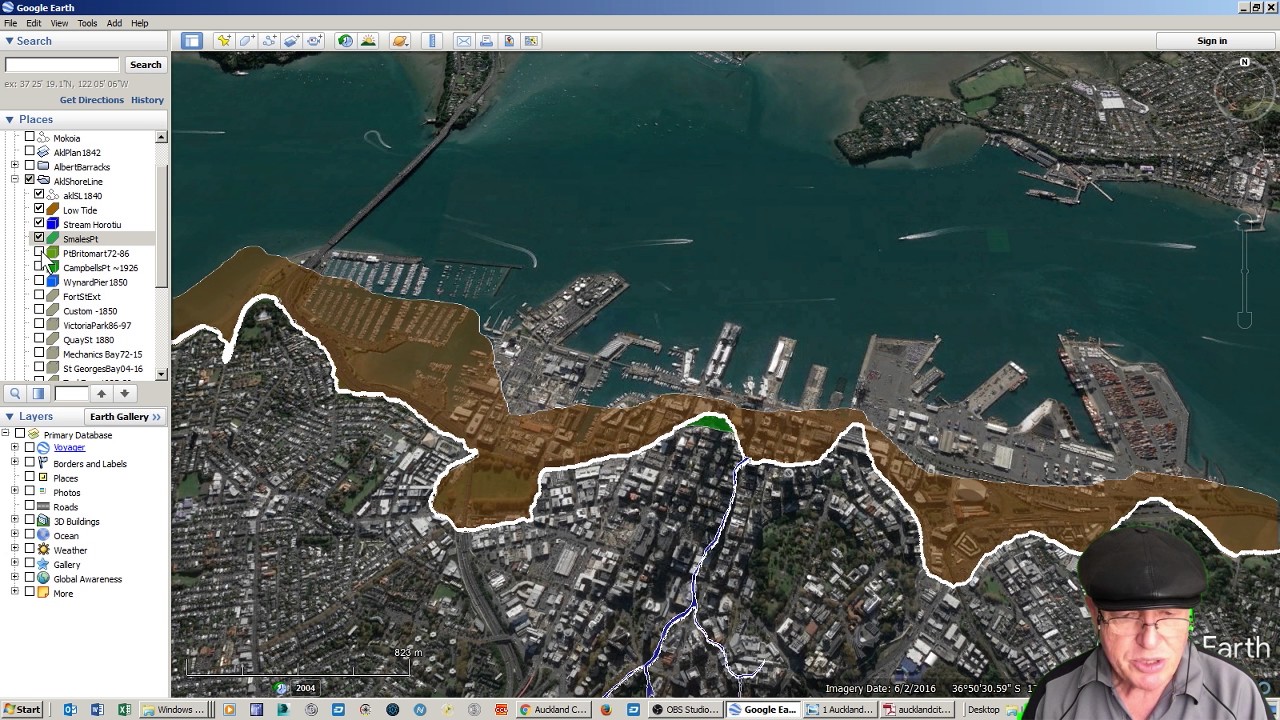Viewport: 1280px width, 720px height.
Task: Collapse the AklShoreLine folder
Action: [15, 180]
